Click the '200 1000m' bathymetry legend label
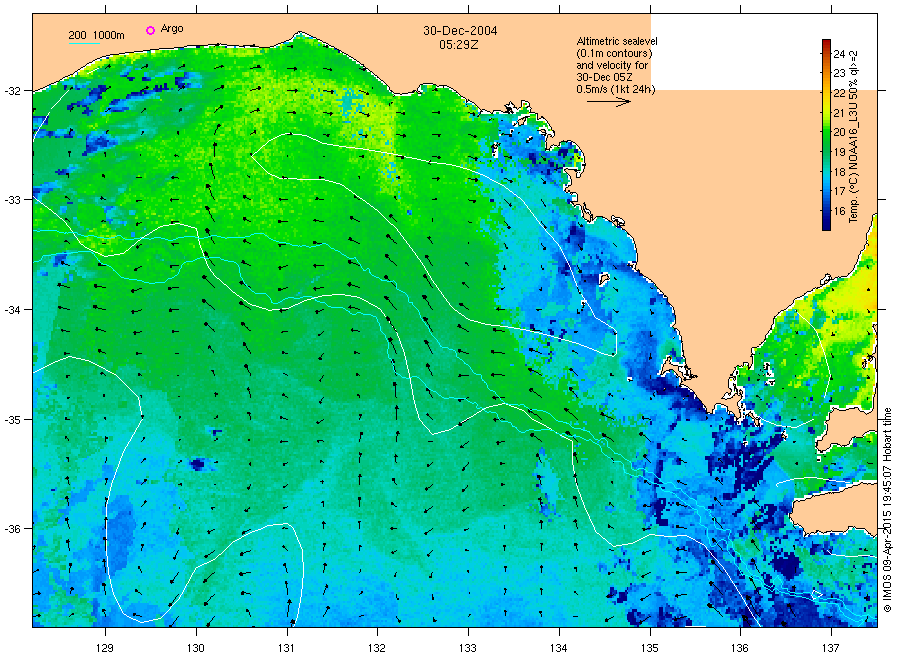 [x=96, y=35]
